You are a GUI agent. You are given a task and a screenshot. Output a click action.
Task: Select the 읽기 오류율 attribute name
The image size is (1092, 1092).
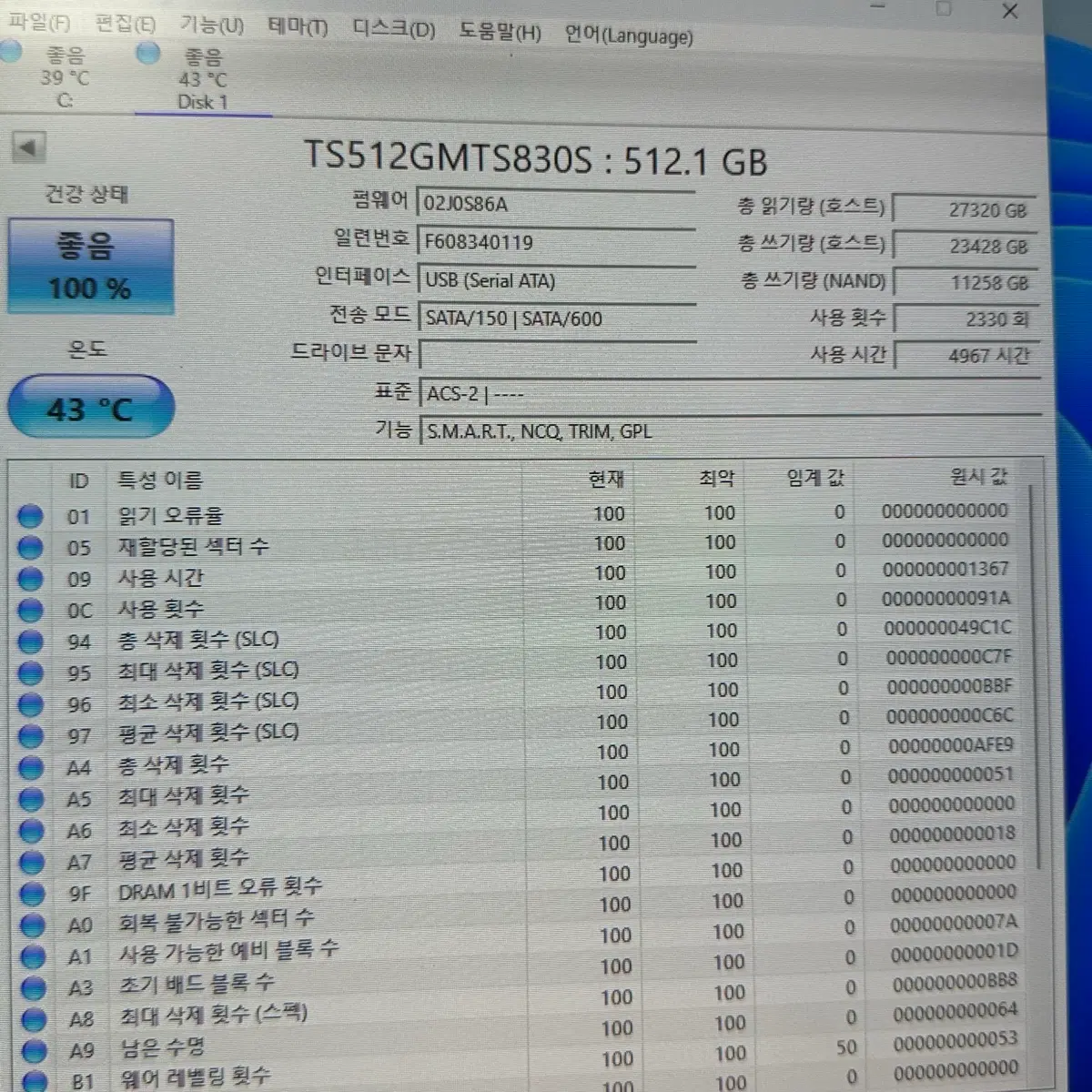171,516
